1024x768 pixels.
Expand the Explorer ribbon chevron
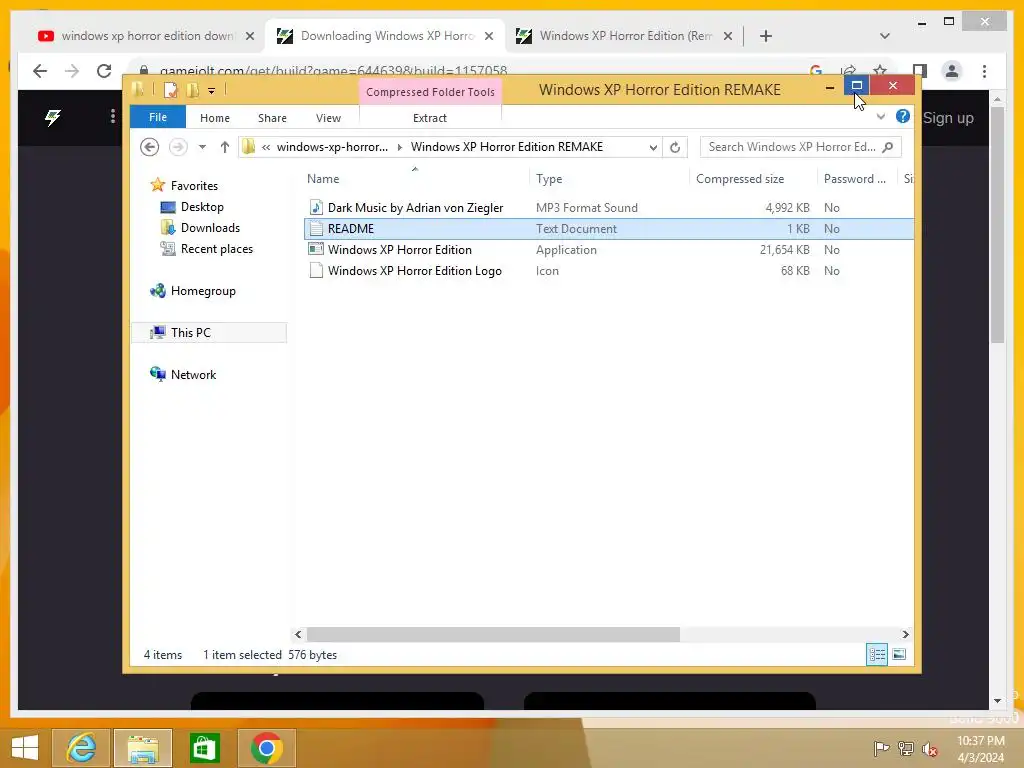880,117
